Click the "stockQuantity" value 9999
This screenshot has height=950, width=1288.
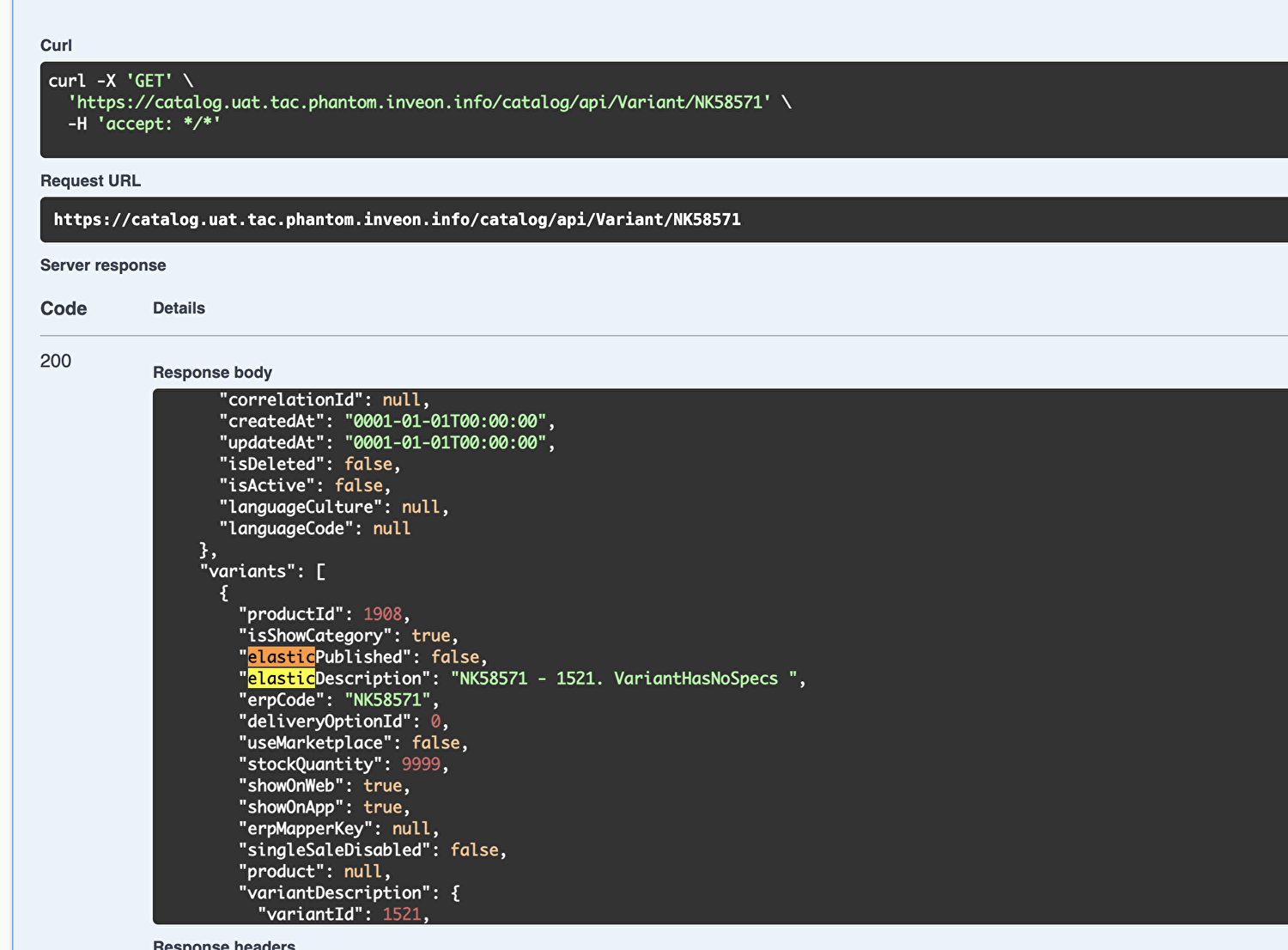pos(421,764)
